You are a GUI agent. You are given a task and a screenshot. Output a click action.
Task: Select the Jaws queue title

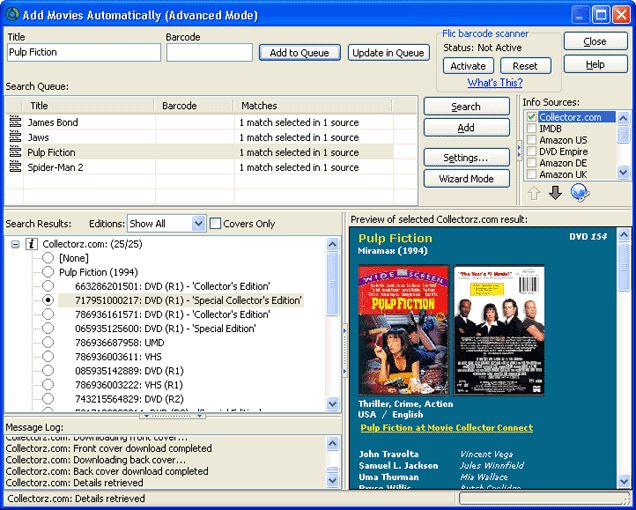click(x=38, y=138)
